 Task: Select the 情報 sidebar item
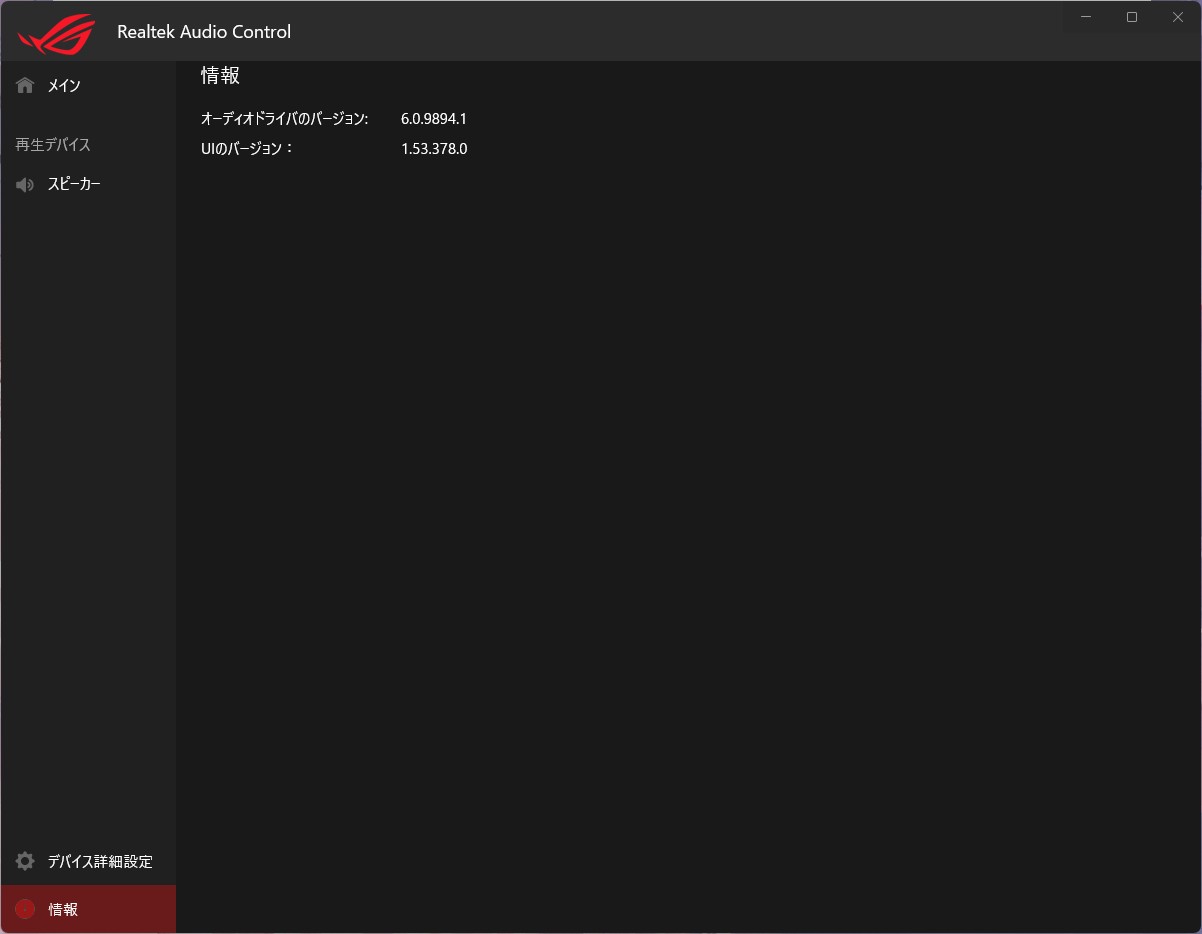coord(63,909)
